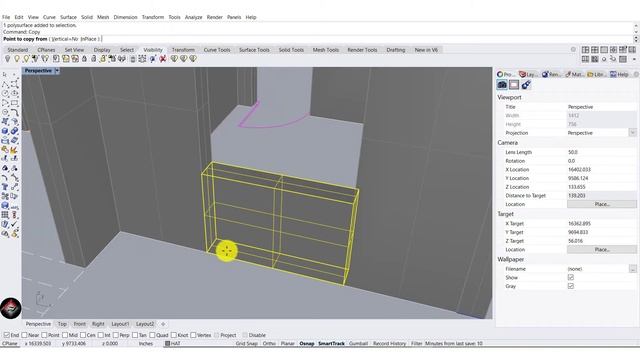The height and width of the screenshot is (360, 640).
Task: Open the Projection dropdown
Action: click(x=632, y=133)
